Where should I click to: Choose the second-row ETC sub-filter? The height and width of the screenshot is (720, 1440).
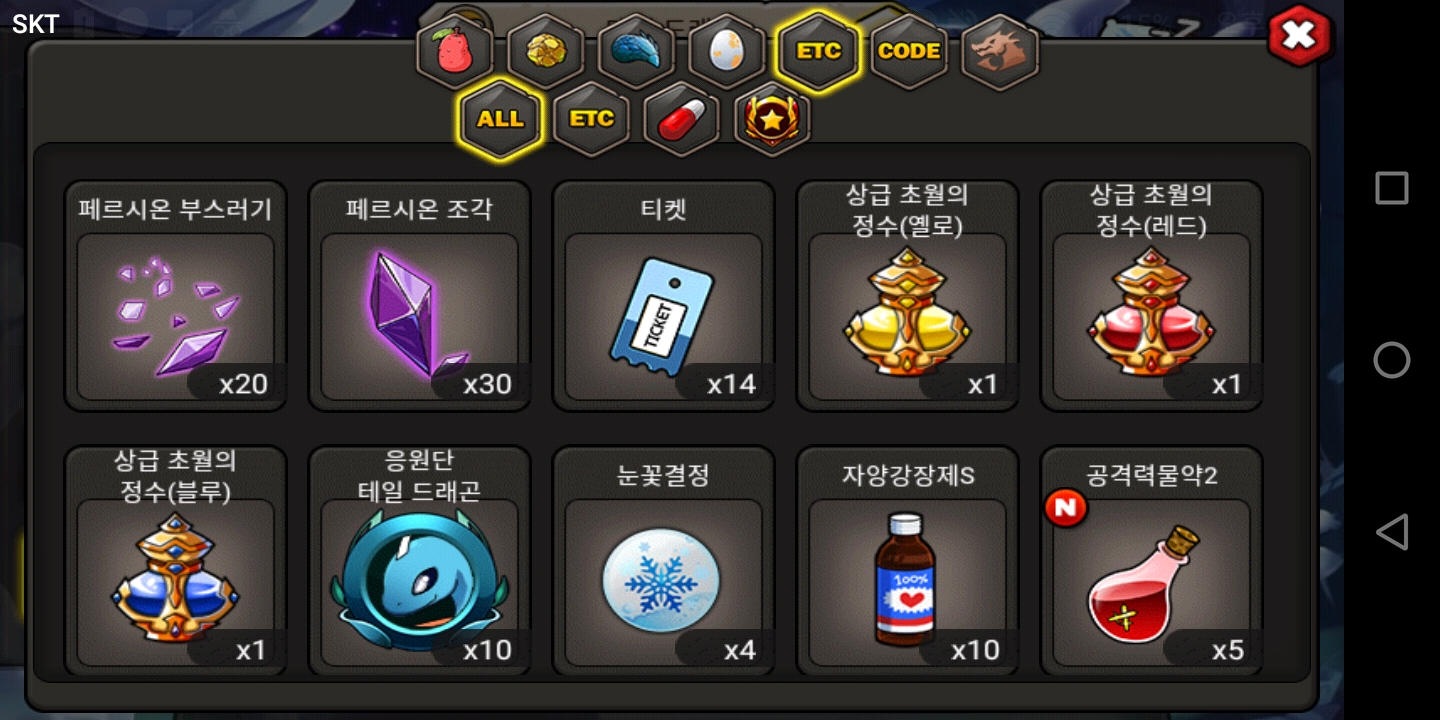coord(591,119)
